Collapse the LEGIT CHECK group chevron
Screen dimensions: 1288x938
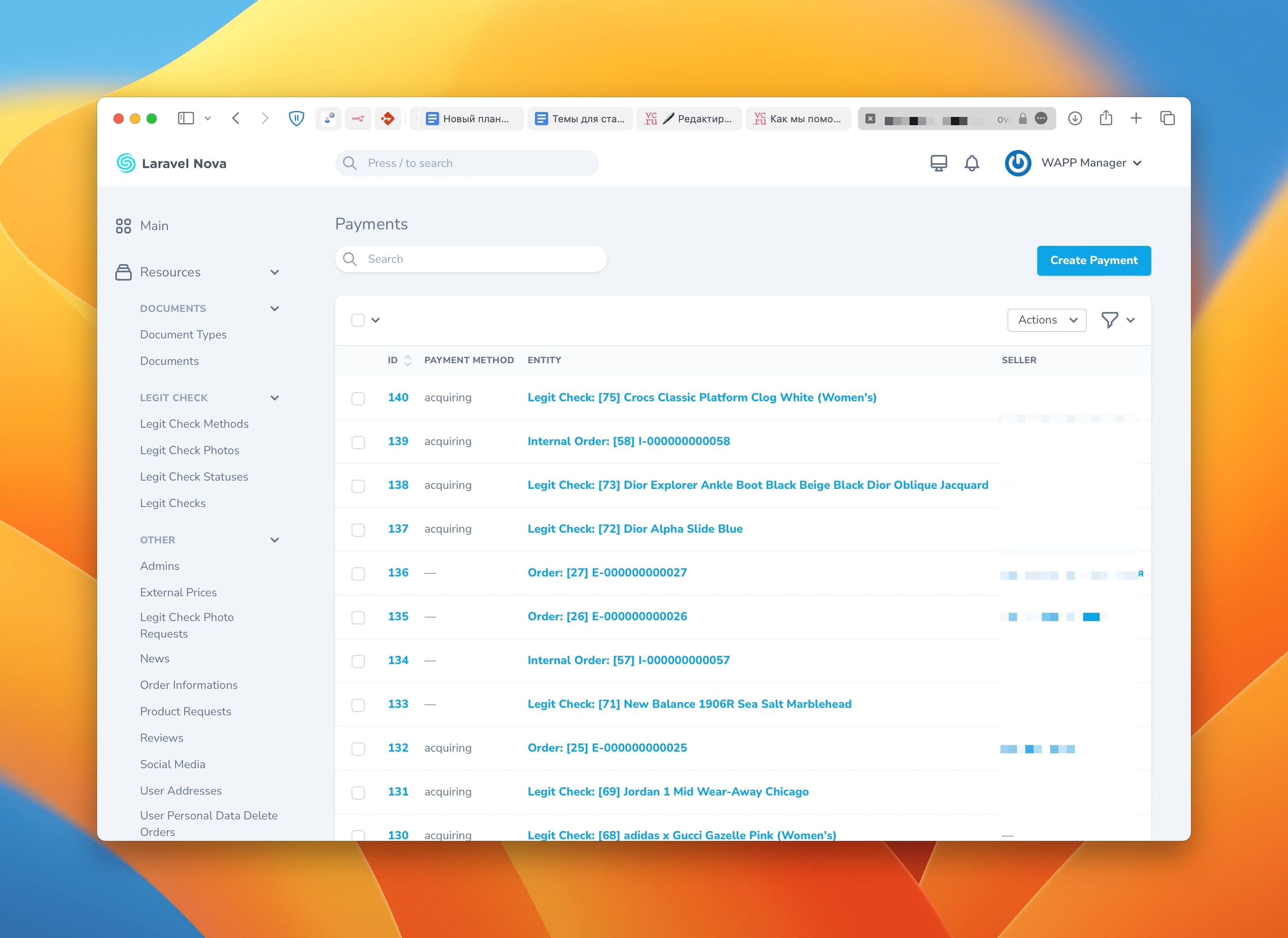point(275,398)
